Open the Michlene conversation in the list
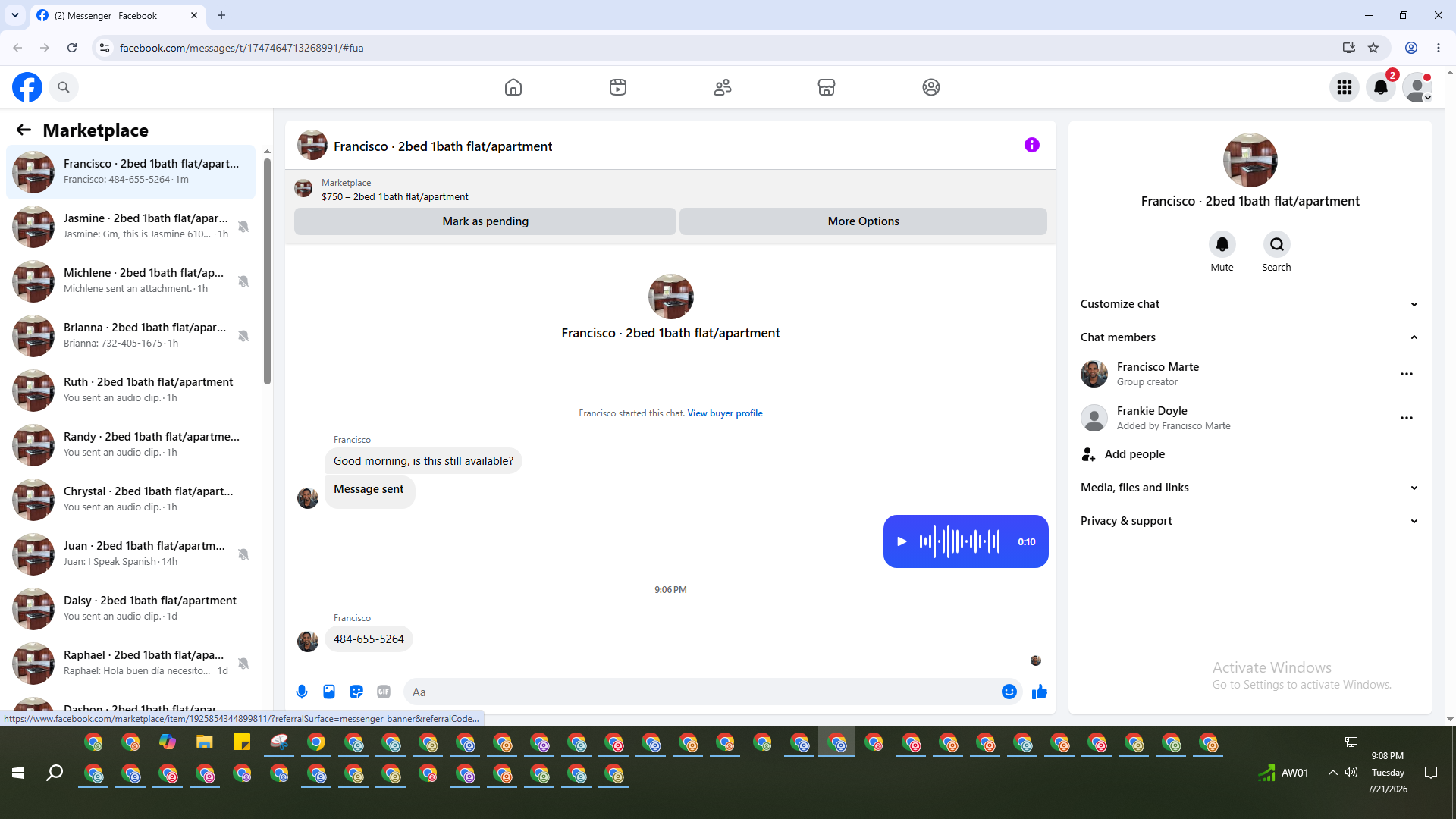Viewport: 1456px width, 819px height. (131, 281)
